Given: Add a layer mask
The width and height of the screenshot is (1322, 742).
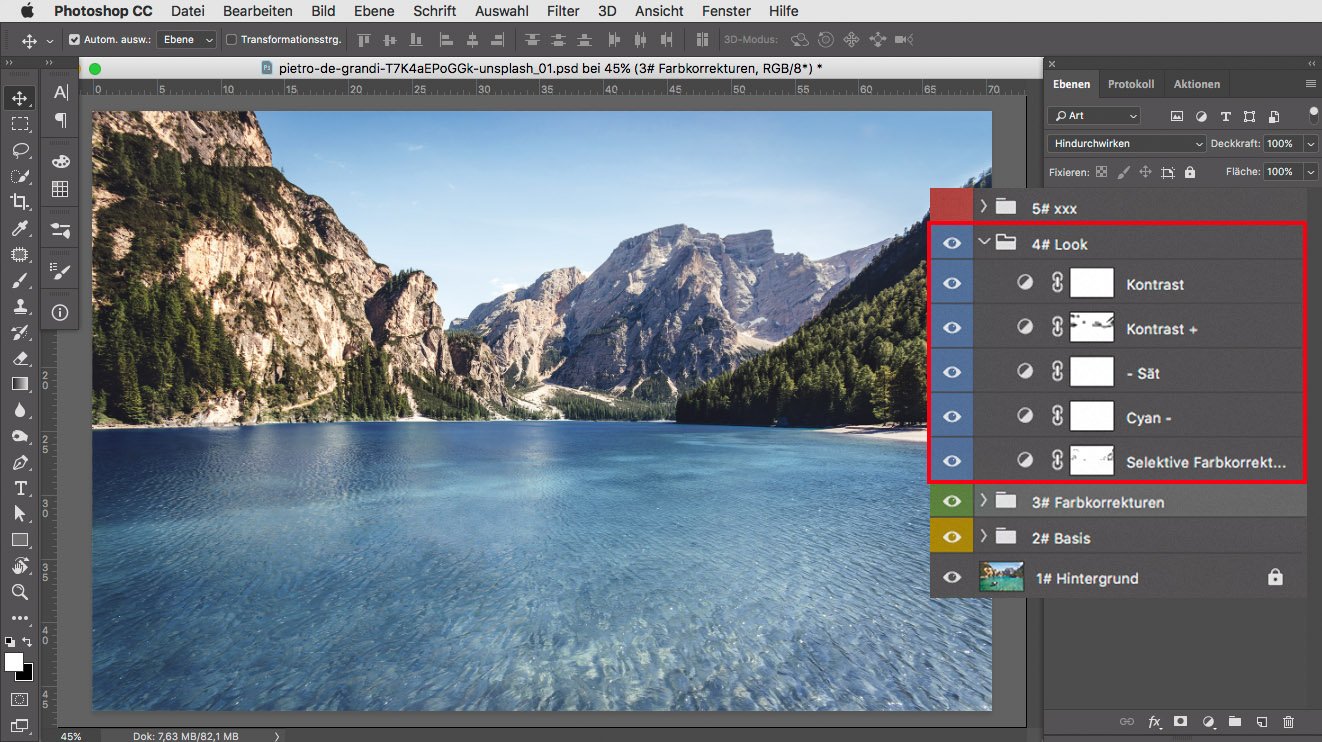Looking at the screenshot, I should click(1180, 721).
